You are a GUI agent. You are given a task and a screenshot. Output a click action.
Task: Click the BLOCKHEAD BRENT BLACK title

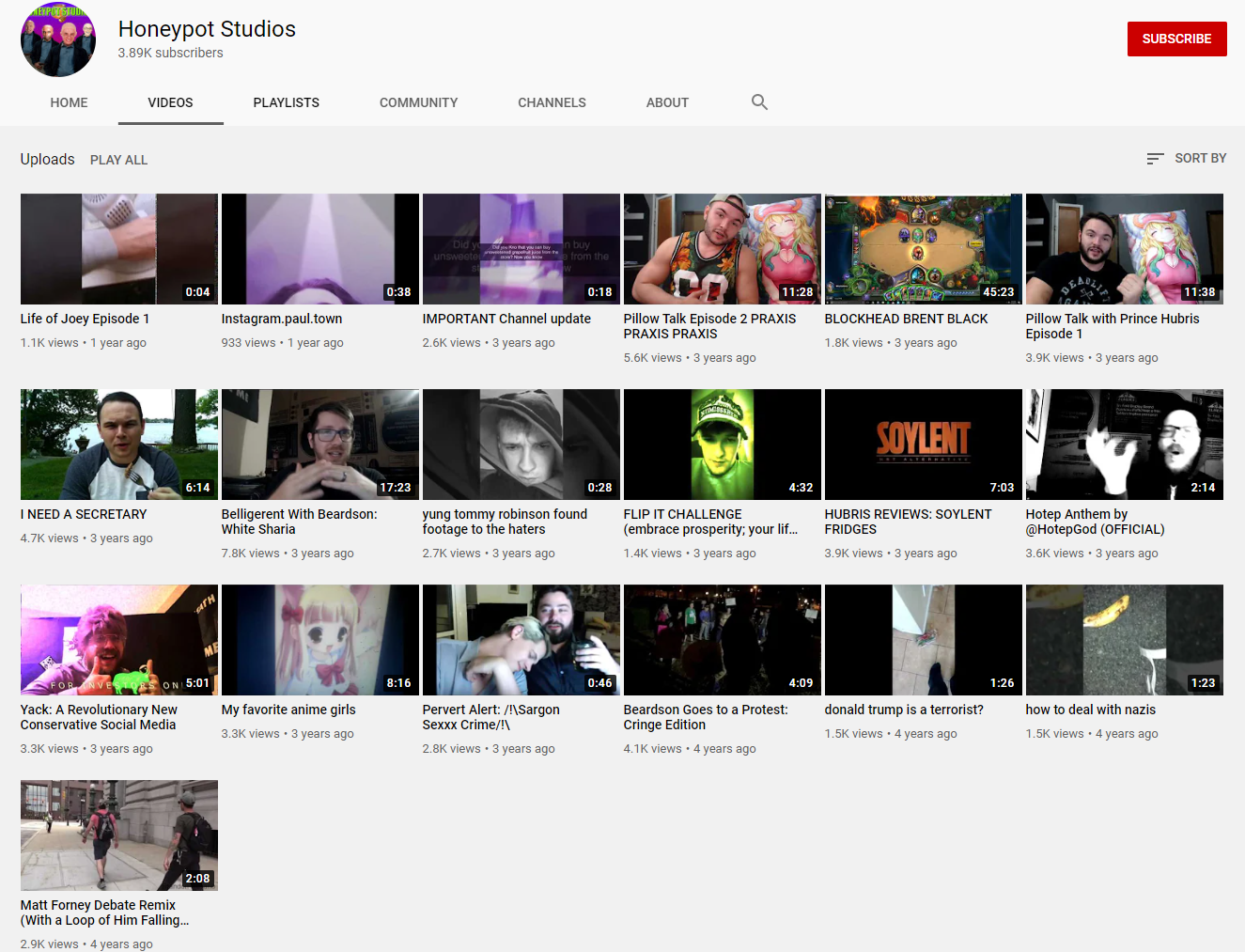(906, 319)
